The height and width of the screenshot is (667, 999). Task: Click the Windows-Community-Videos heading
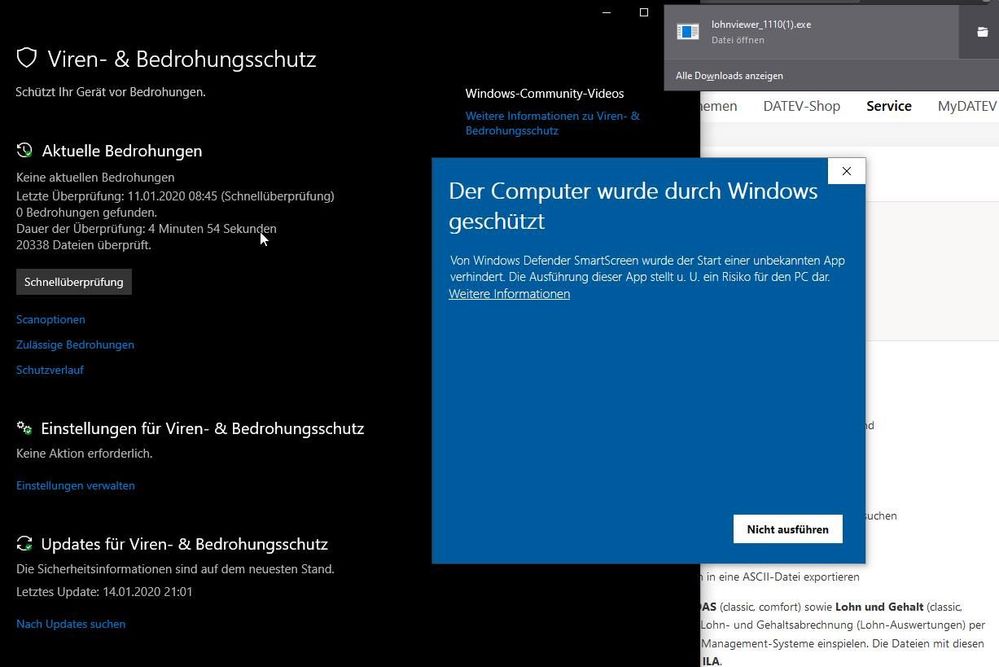point(545,93)
